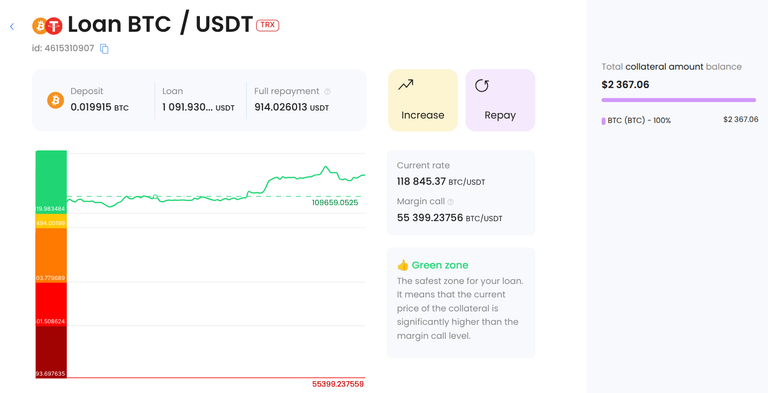Click the BTC (BTC) - 100% legend entry

coord(636,121)
